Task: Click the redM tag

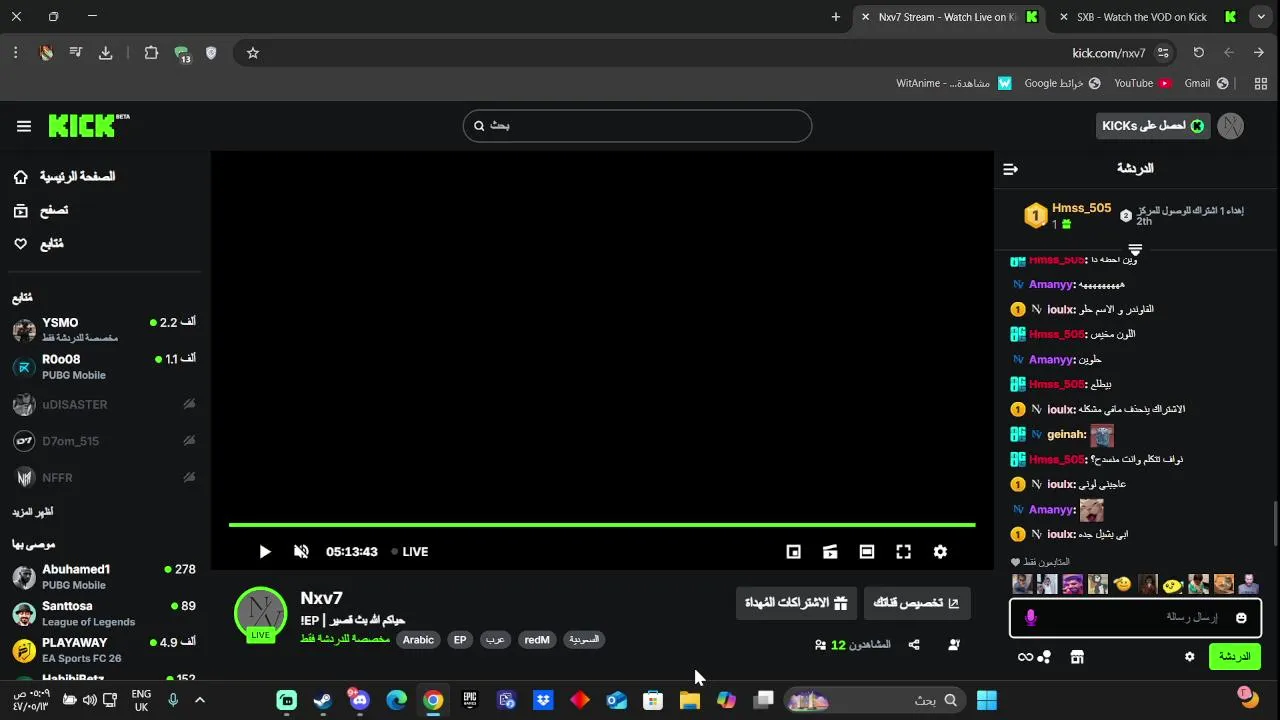Action: [x=537, y=640]
